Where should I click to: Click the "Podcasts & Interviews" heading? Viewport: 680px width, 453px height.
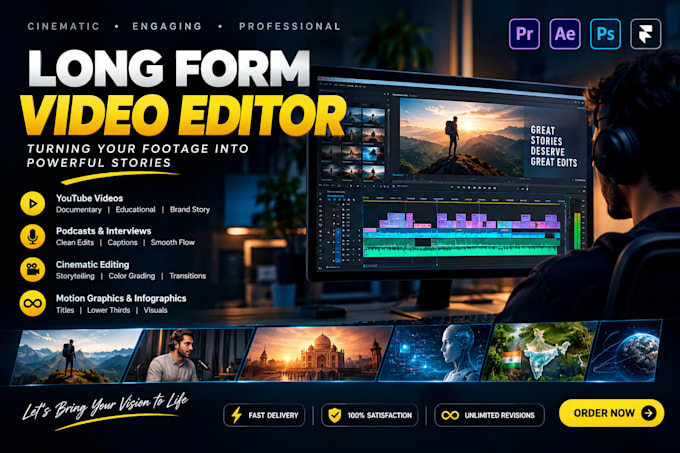[x=104, y=231]
